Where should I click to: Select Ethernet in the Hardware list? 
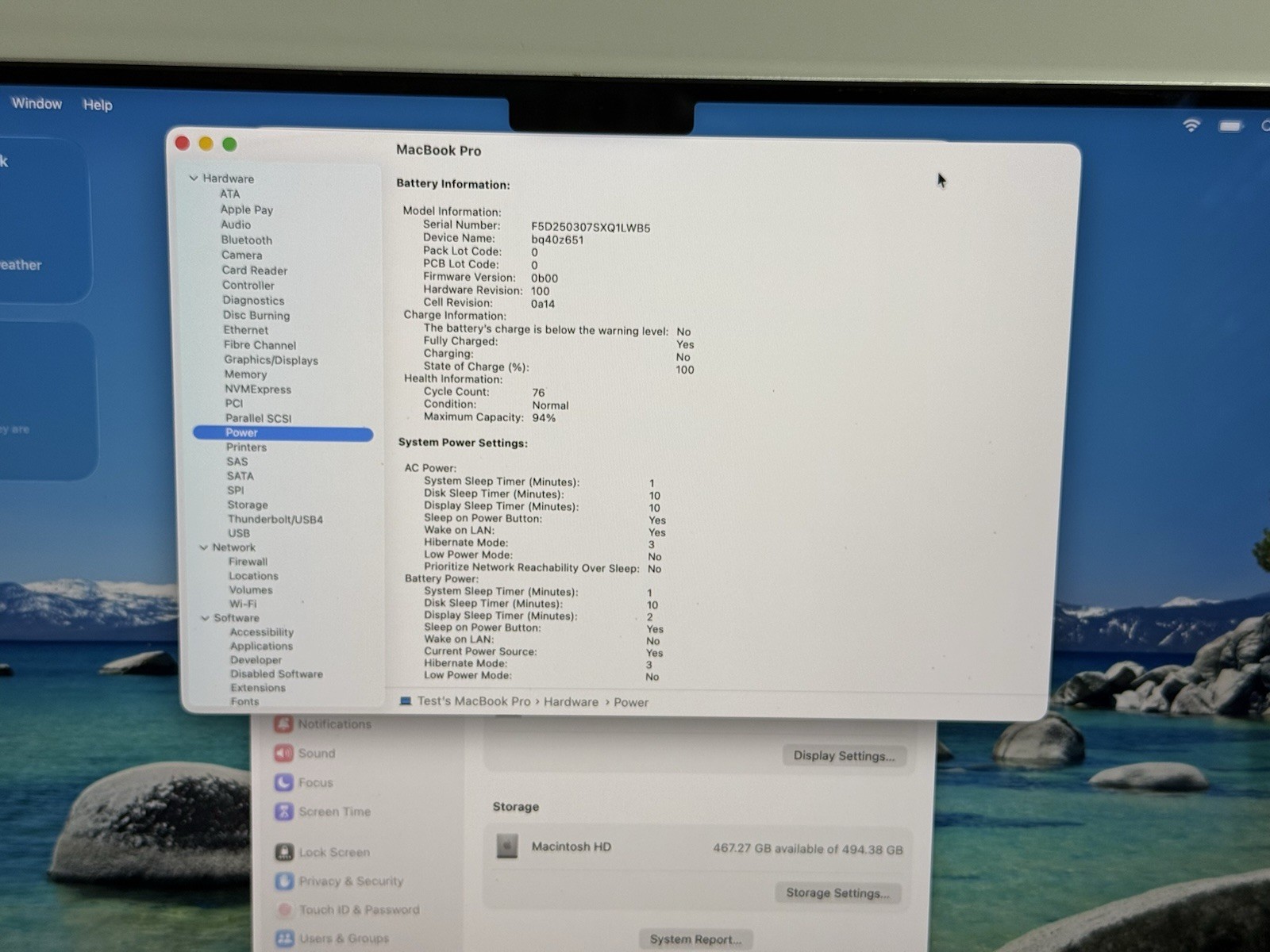[x=246, y=330]
